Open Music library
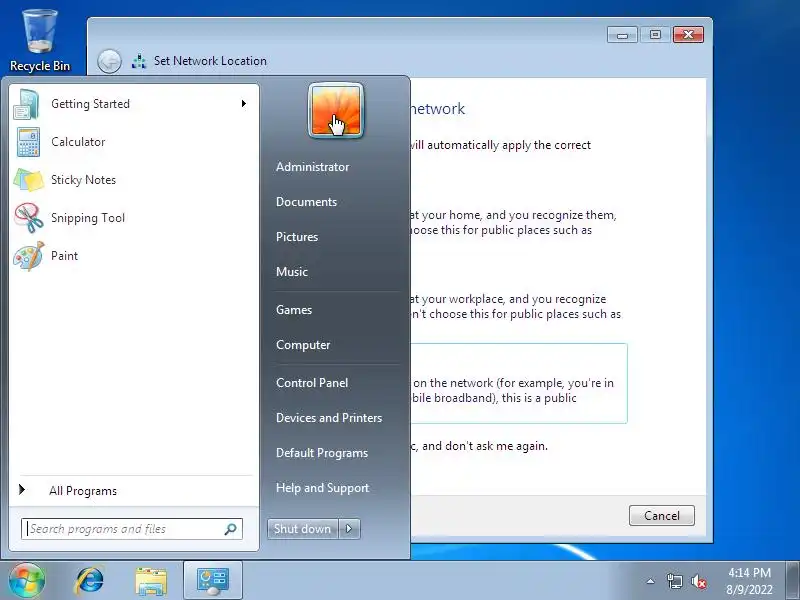This screenshot has height=600, width=800. point(292,272)
